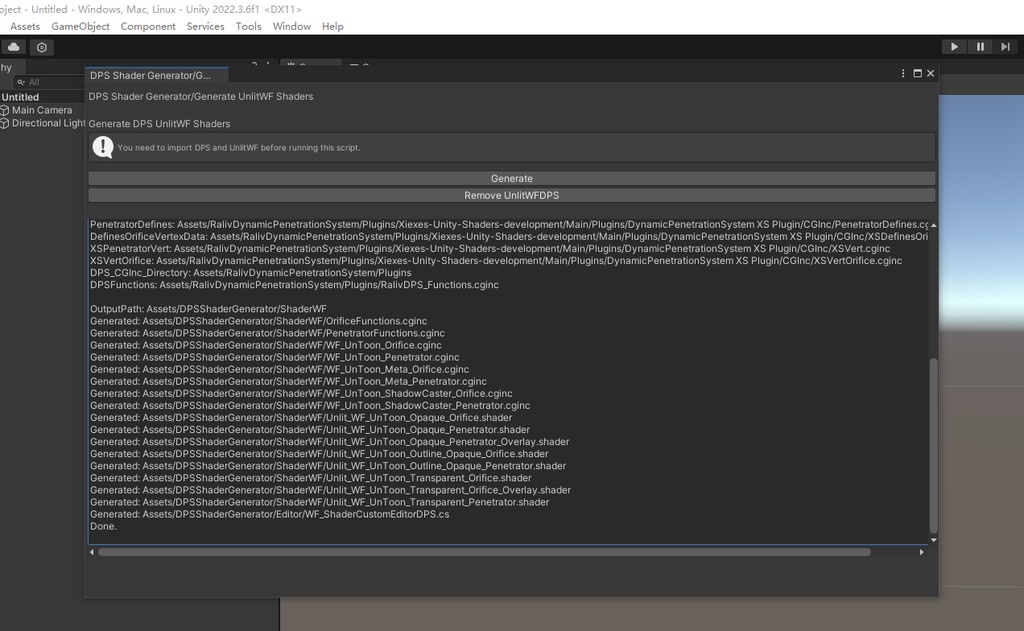This screenshot has height=631, width=1024.
Task: Open the Help menu
Action: coord(332,26)
